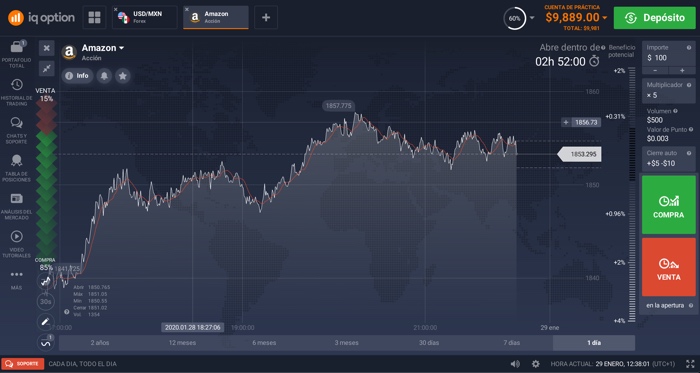
Task: Toggle sound speaker icon
Action: (x=515, y=364)
